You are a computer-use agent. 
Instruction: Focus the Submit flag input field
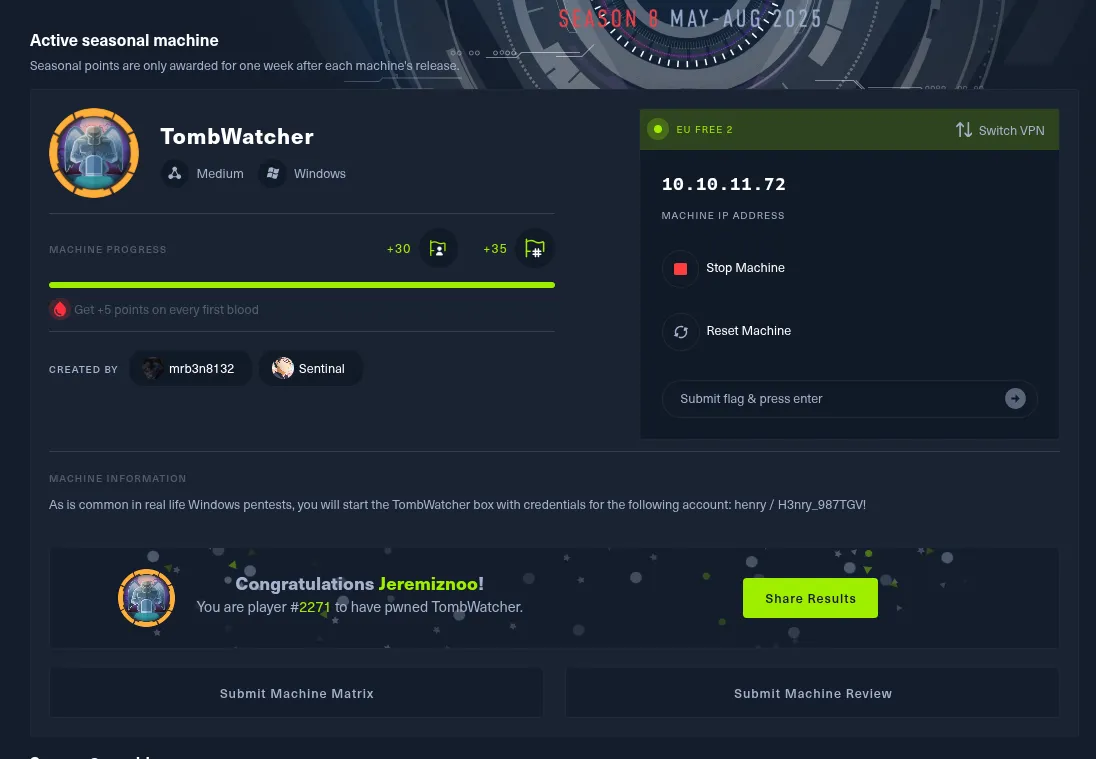pos(849,398)
